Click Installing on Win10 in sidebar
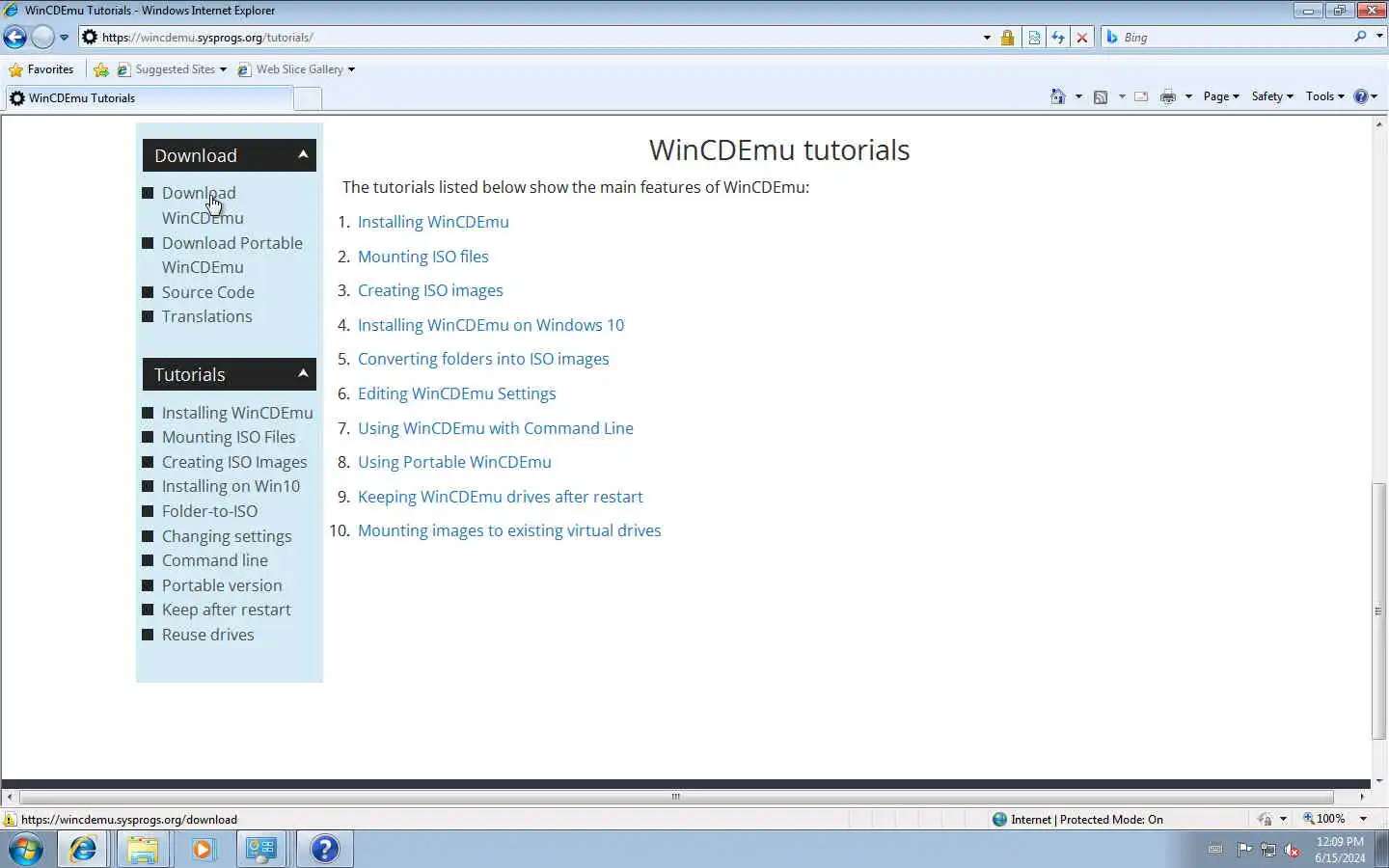The image size is (1389, 868). (x=231, y=486)
